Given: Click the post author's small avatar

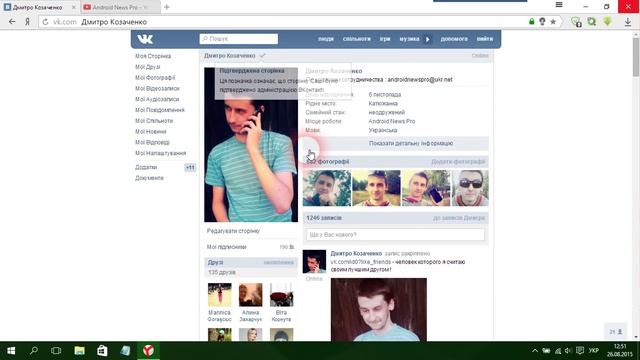Looking at the screenshot, I should (x=314, y=261).
